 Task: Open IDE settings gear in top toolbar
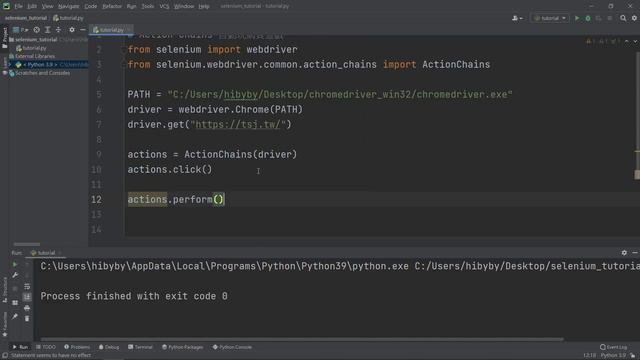(x=634, y=18)
